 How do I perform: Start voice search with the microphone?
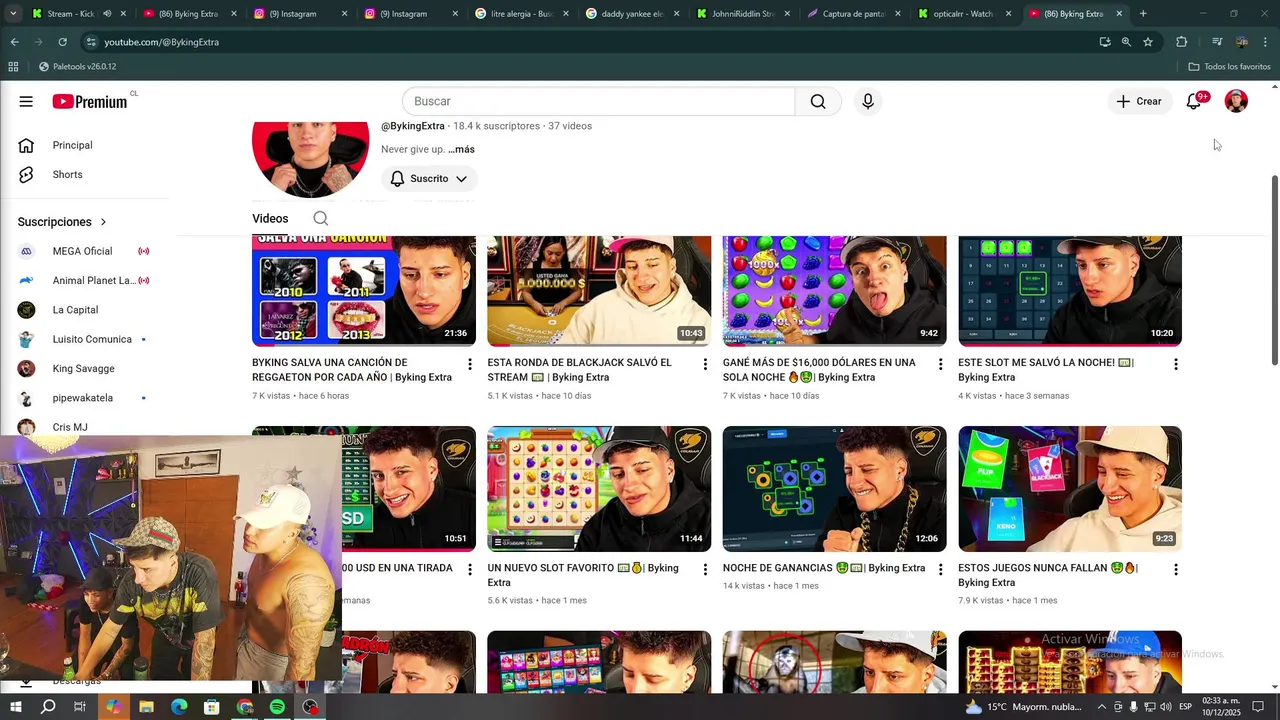(868, 101)
